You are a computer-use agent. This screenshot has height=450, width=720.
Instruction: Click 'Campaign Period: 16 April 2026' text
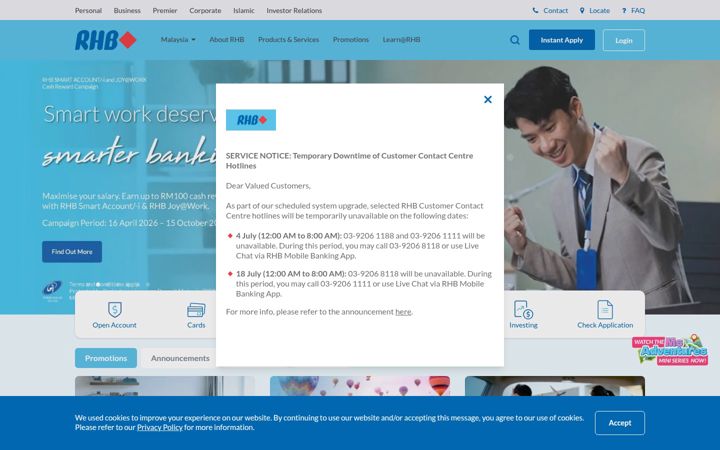[100, 223]
